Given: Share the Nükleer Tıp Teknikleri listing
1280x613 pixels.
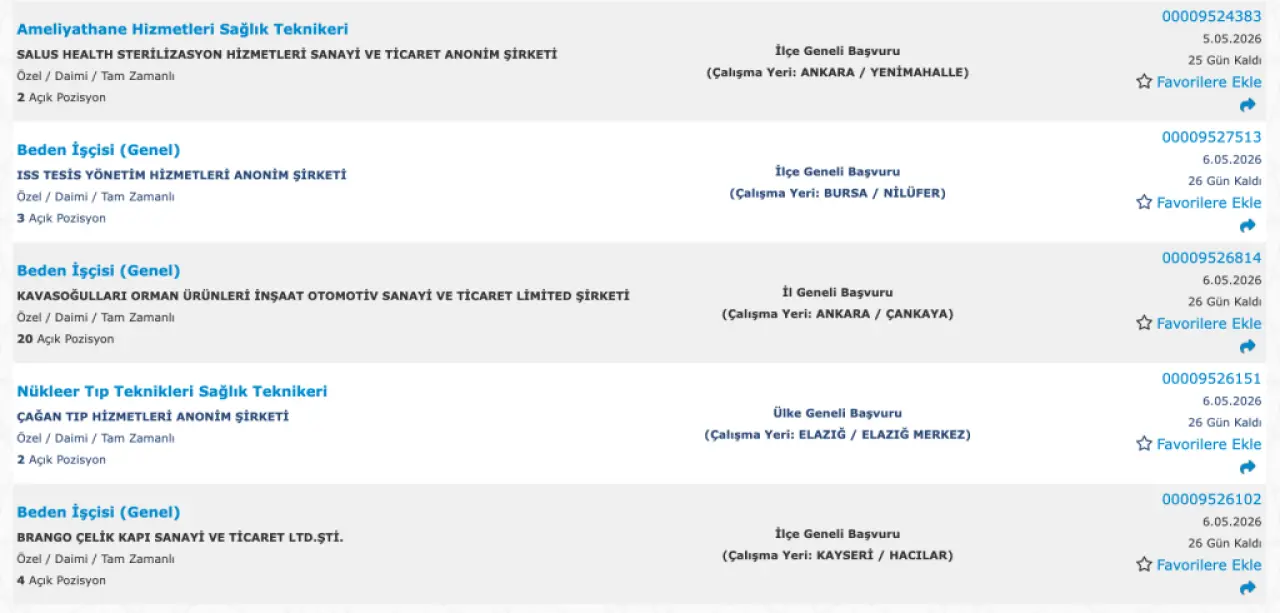Looking at the screenshot, I should click(x=1247, y=468).
